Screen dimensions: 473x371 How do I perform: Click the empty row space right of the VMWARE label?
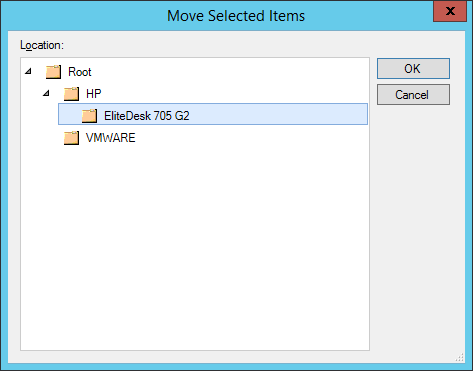[252, 138]
